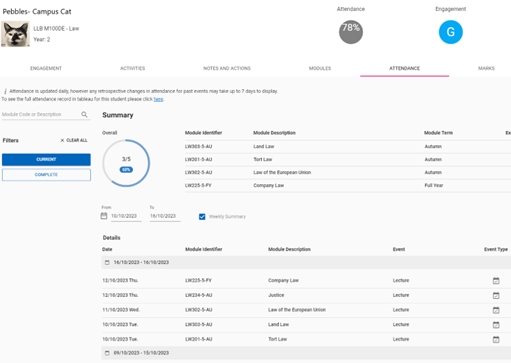Open the tableau 'here' link
Viewport: 511px width, 363px height.
click(x=158, y=99)
